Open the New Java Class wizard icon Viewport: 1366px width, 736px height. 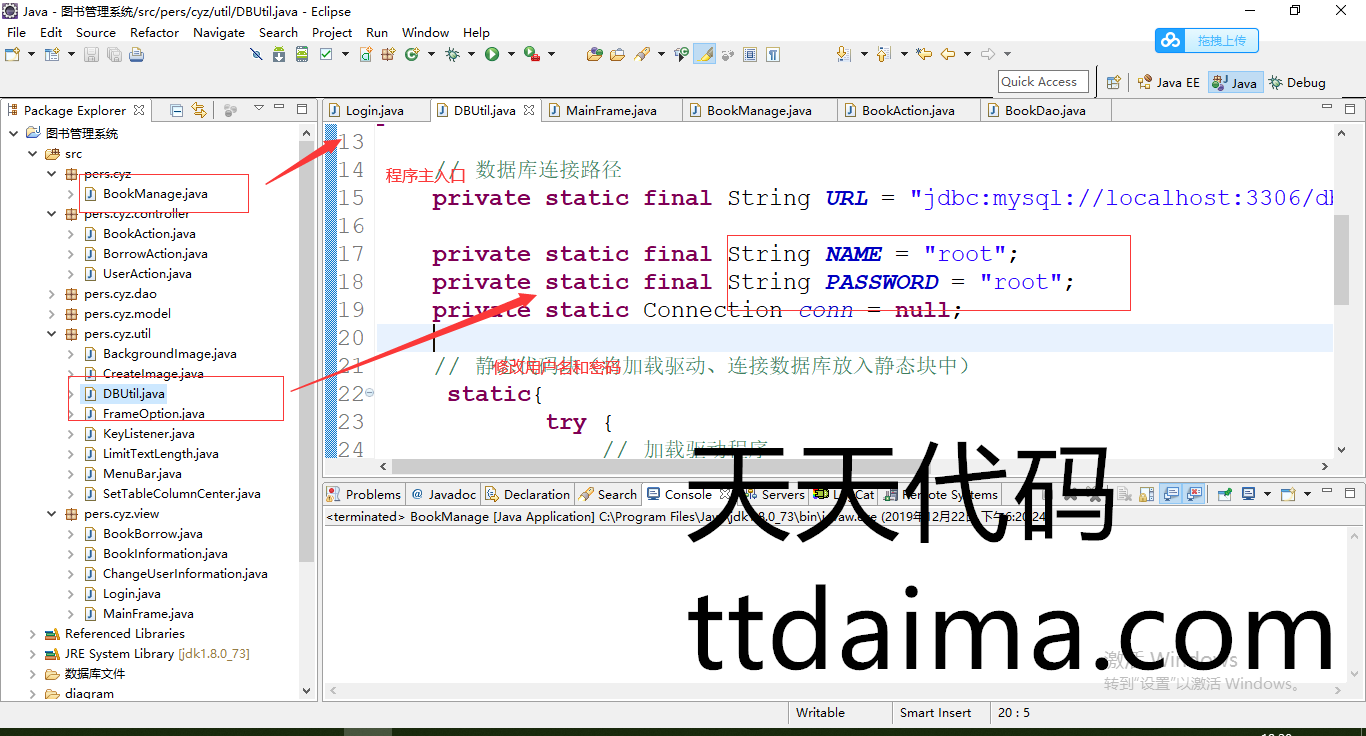point(412,54)
